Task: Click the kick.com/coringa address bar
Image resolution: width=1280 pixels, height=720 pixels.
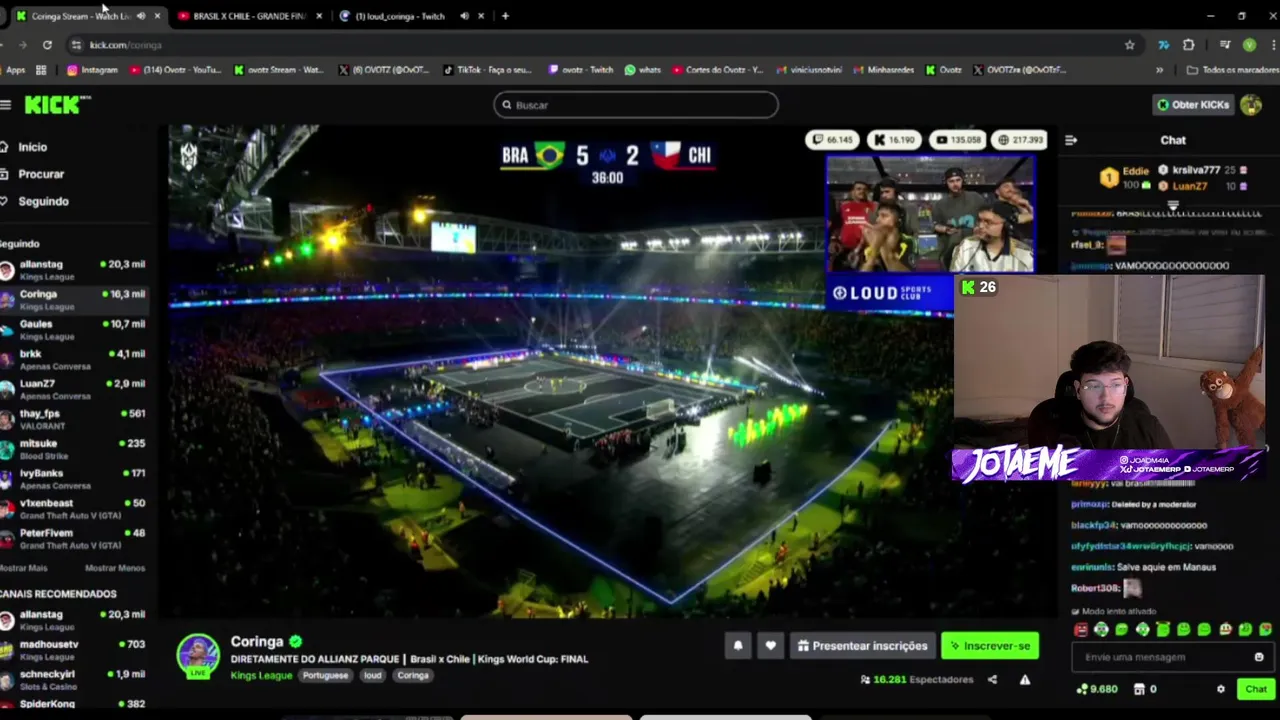Action: pos(600,45)
